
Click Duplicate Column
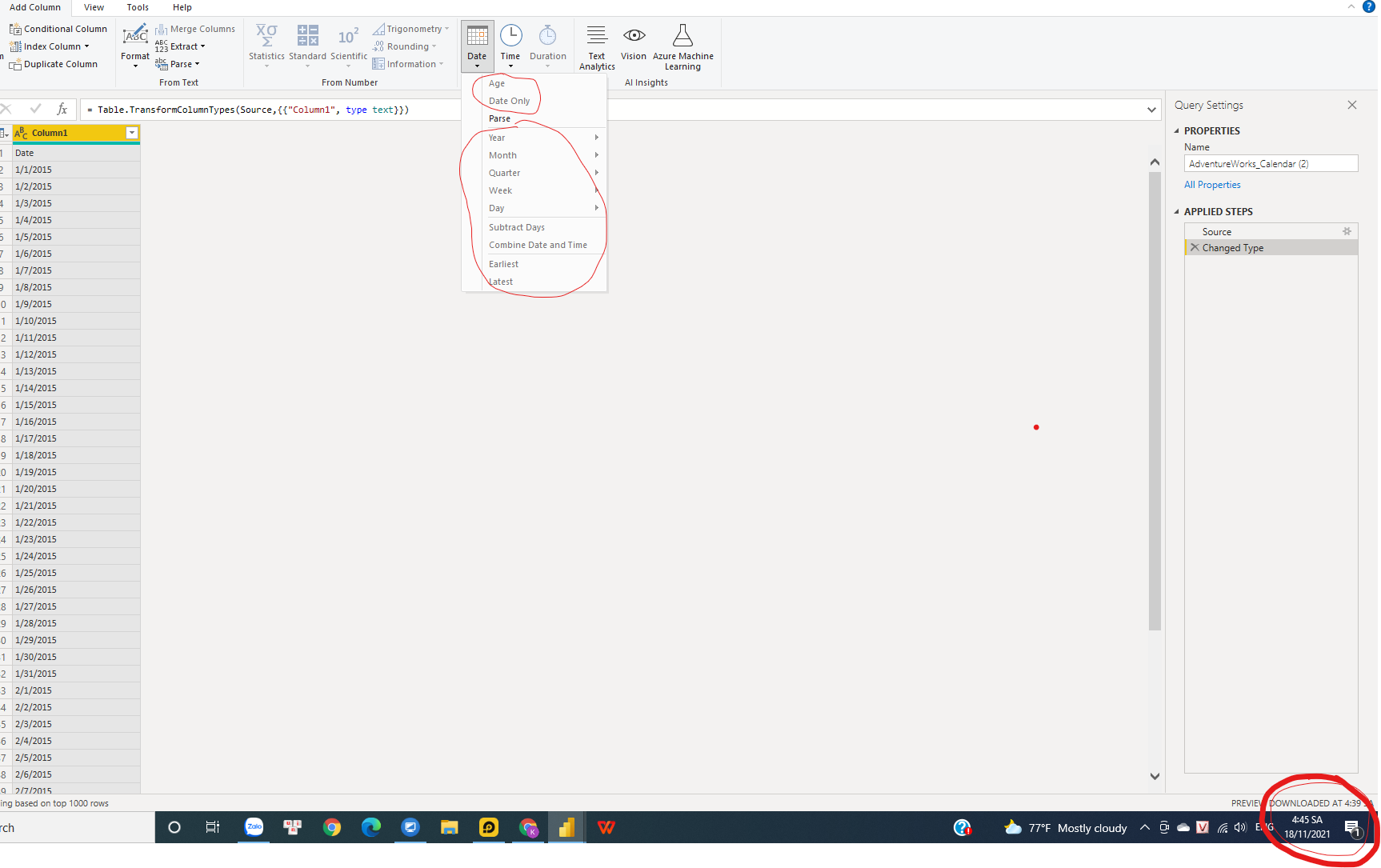[x=53, y=64]
